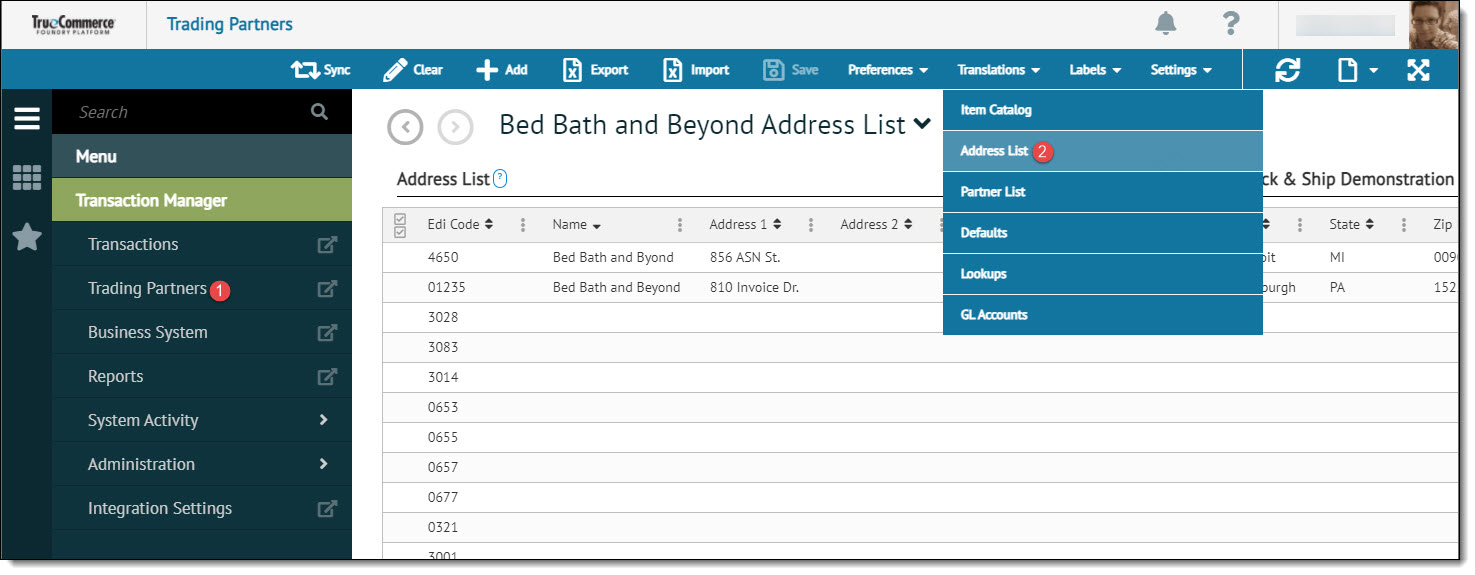
Task: Click the Save disk button
Action: (790, 70)
